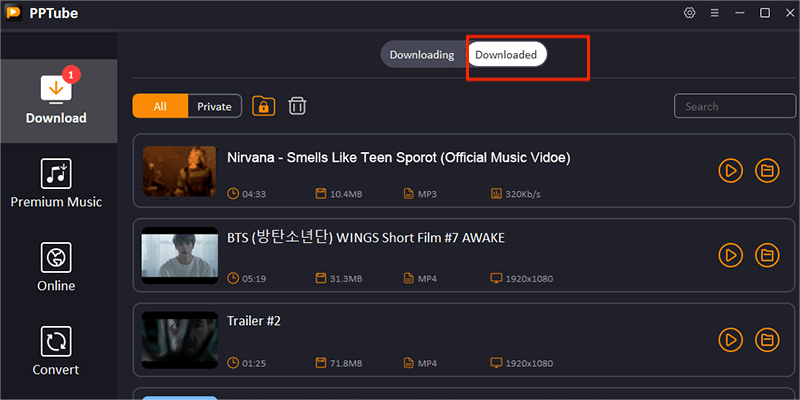The image size is (800, 400).
Task: Open the hamburger menu in title bar
Action: 714,13
